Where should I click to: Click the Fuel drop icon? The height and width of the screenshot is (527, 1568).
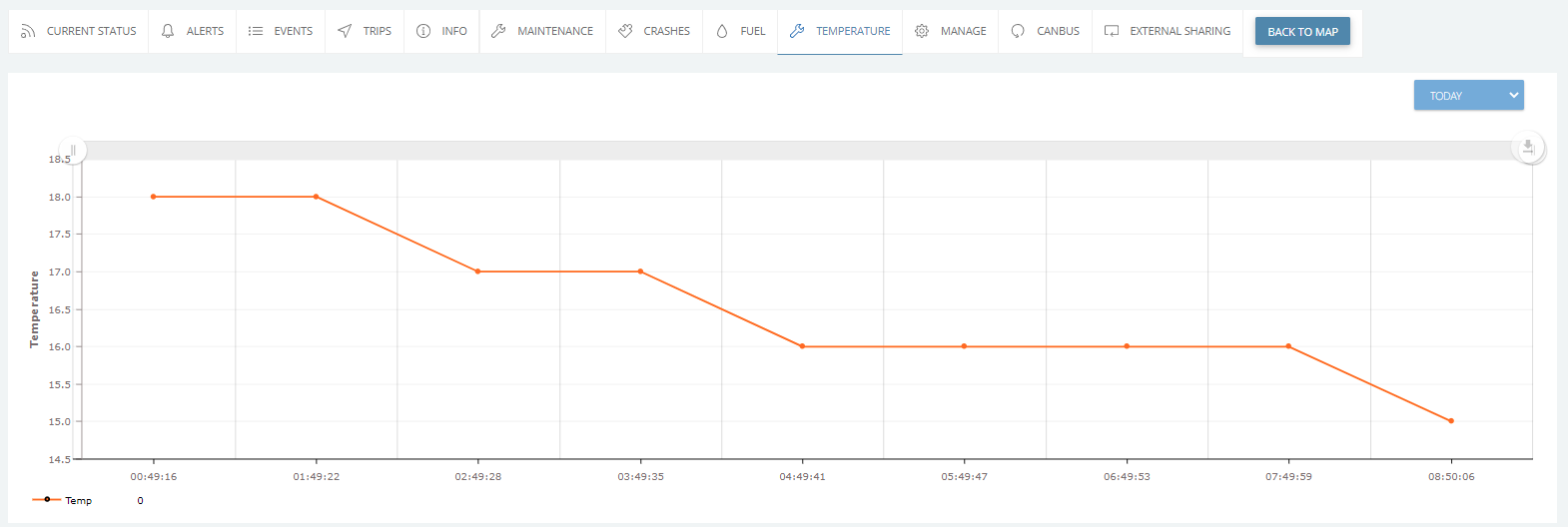(x=722, y=31)
